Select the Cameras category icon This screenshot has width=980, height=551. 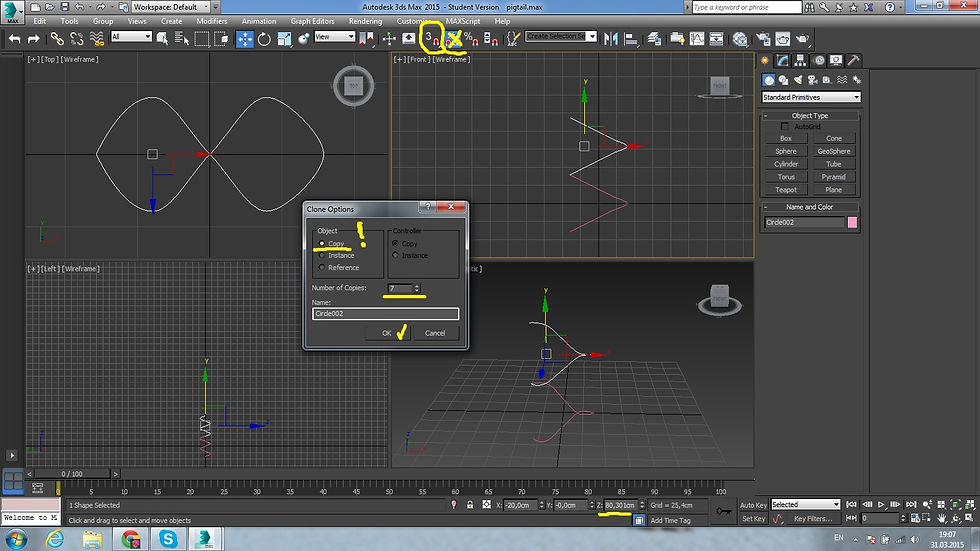click(812, 80)
